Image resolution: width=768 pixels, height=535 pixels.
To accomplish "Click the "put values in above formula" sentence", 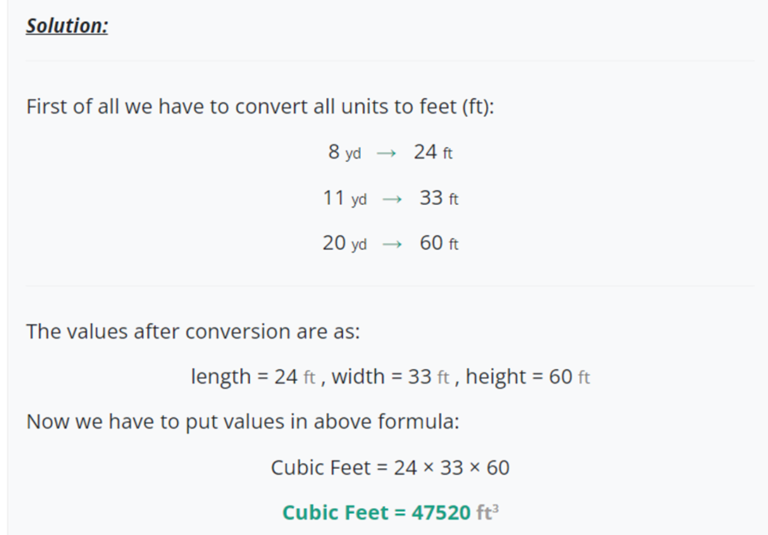I will click(242, 421).
